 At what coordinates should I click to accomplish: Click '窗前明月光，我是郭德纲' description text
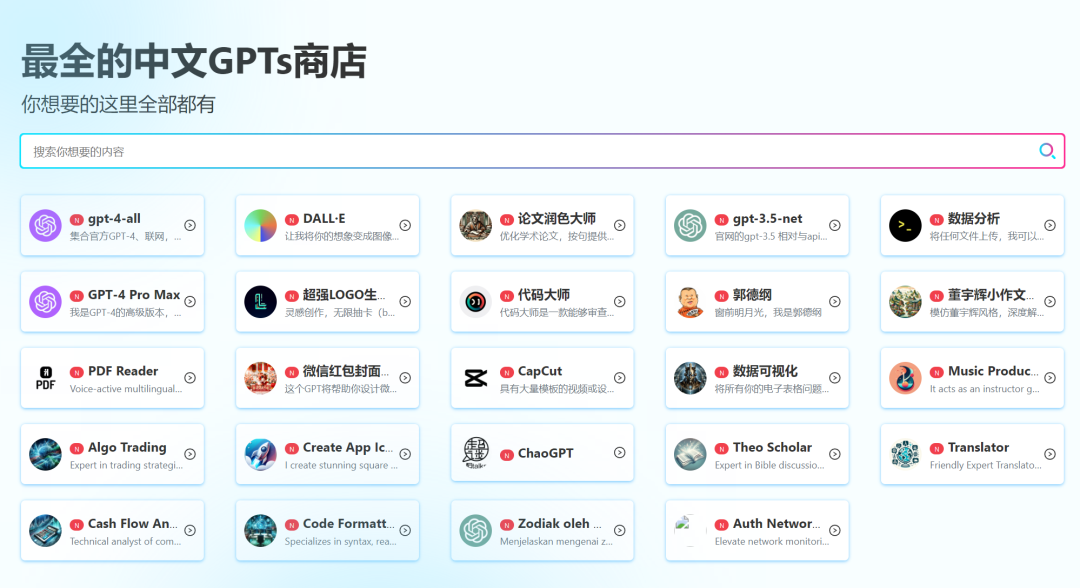click(x=768, y=313)
